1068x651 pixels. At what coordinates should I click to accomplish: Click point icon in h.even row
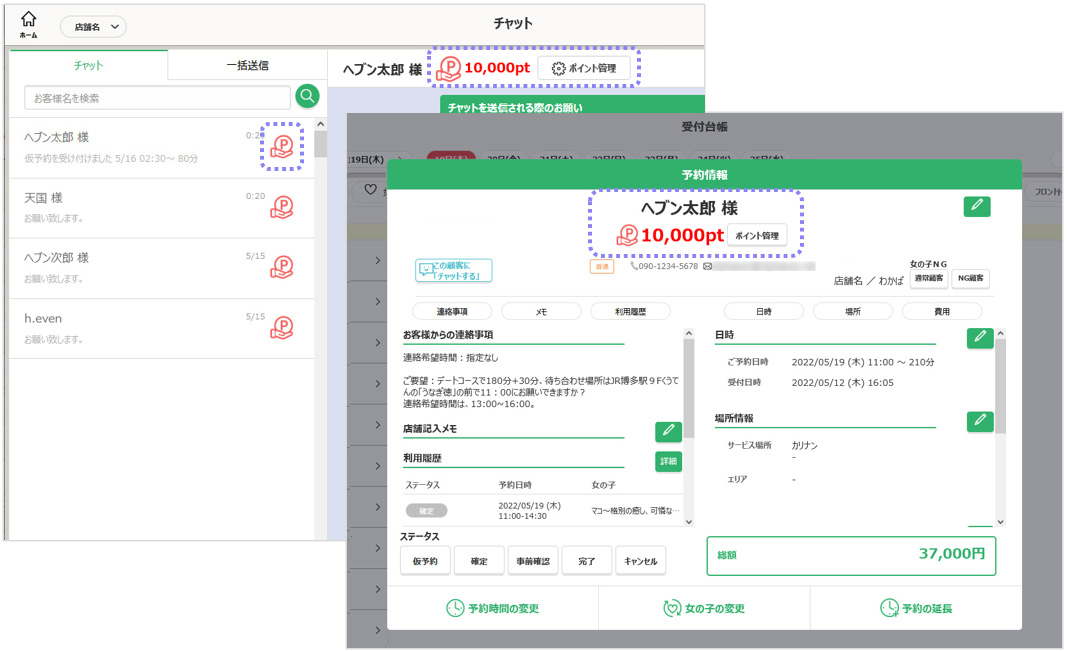coord(282,327)
